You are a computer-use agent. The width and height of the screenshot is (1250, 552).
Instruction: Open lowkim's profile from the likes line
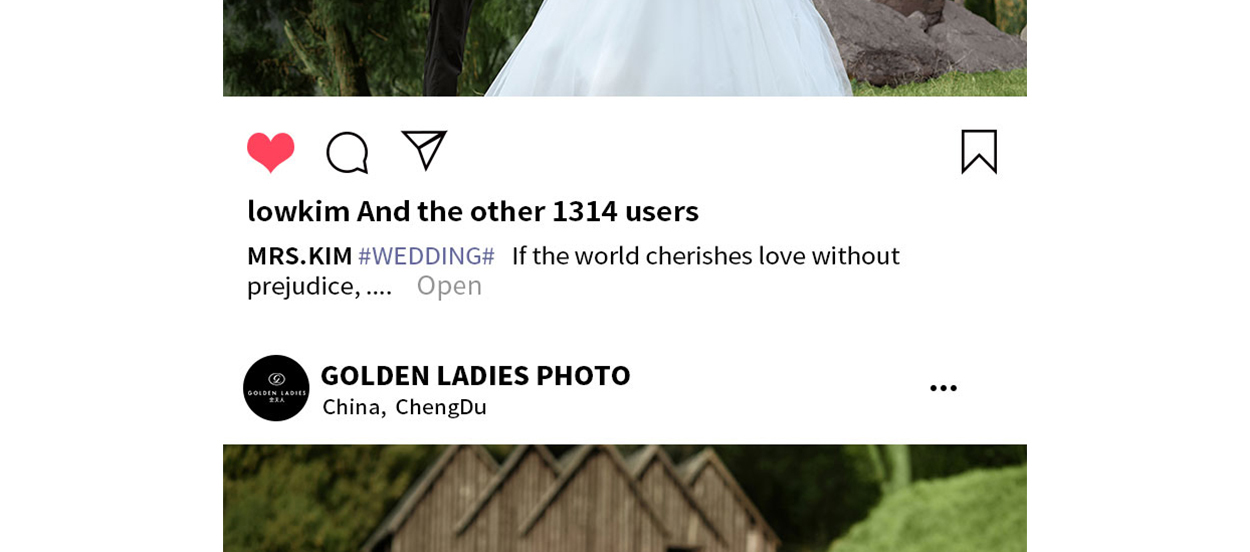point(298,211)
